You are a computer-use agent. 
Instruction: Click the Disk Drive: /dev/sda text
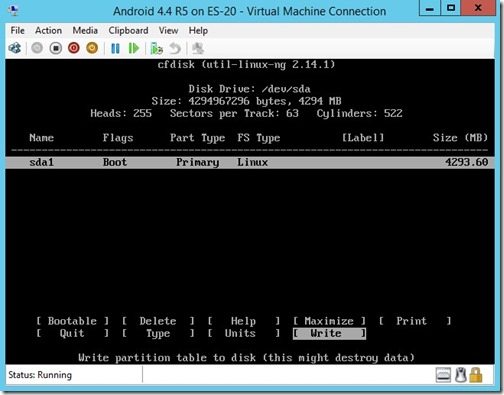pos(249,89)
